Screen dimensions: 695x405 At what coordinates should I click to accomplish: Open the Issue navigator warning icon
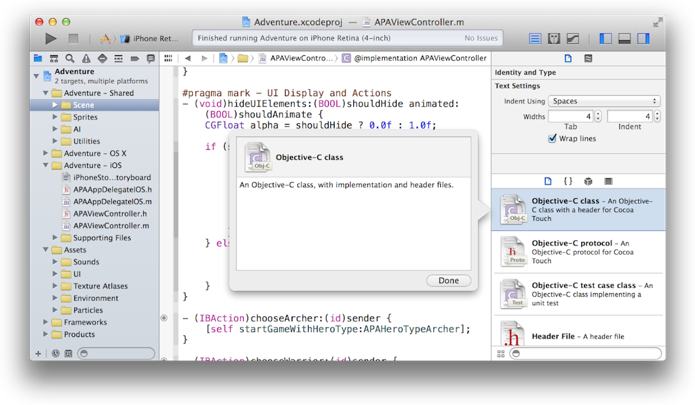86,58
